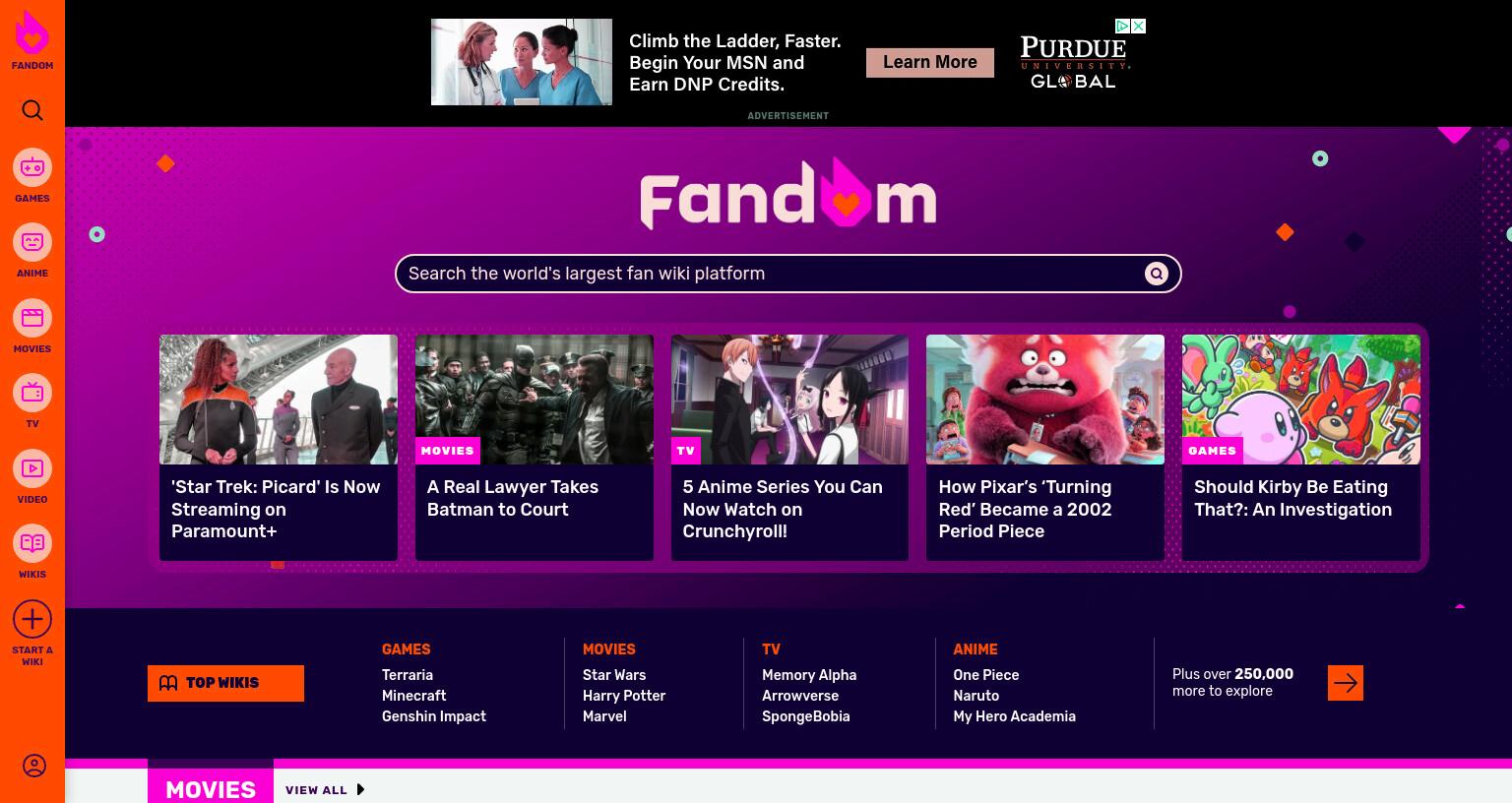Click the TV tag on the anime card
Screen dimensions: 1512x803
pos(686,451)
